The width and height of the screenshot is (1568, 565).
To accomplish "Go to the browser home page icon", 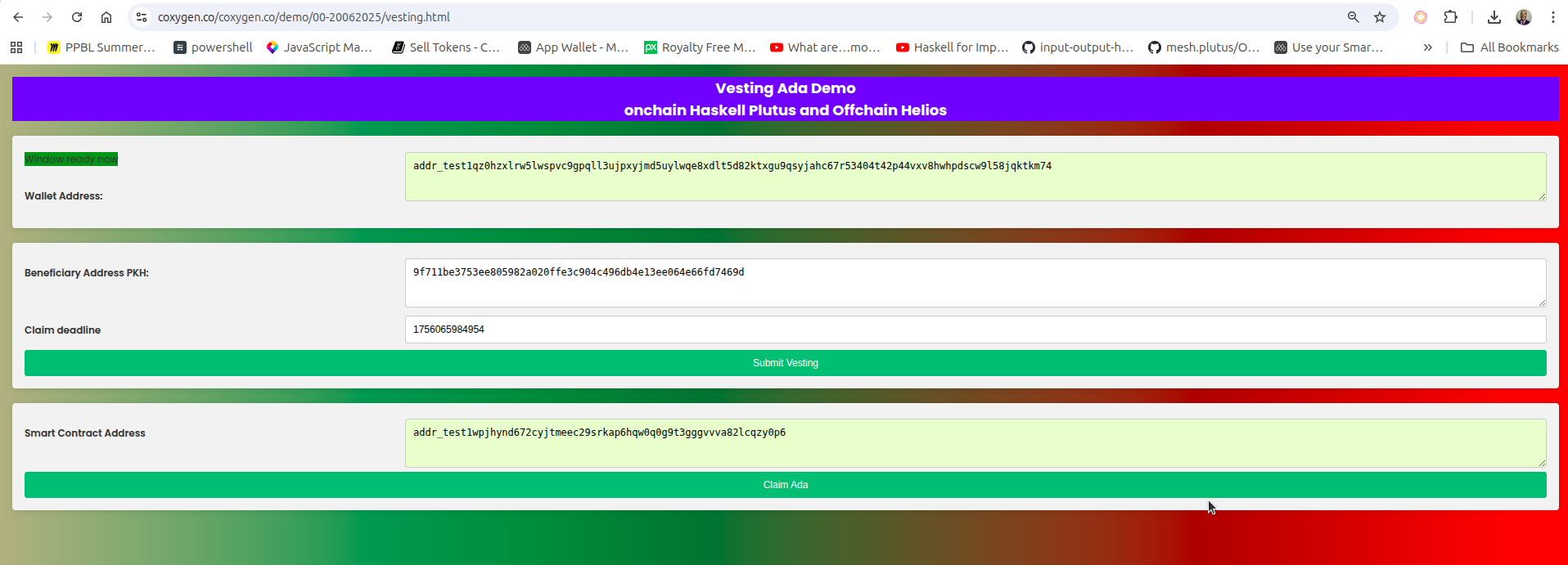I will (106, 17).
